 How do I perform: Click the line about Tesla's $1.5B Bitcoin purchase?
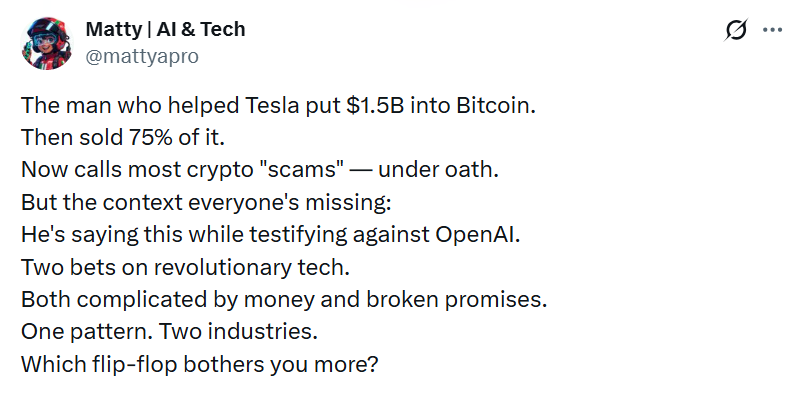[x=278, y=106]
